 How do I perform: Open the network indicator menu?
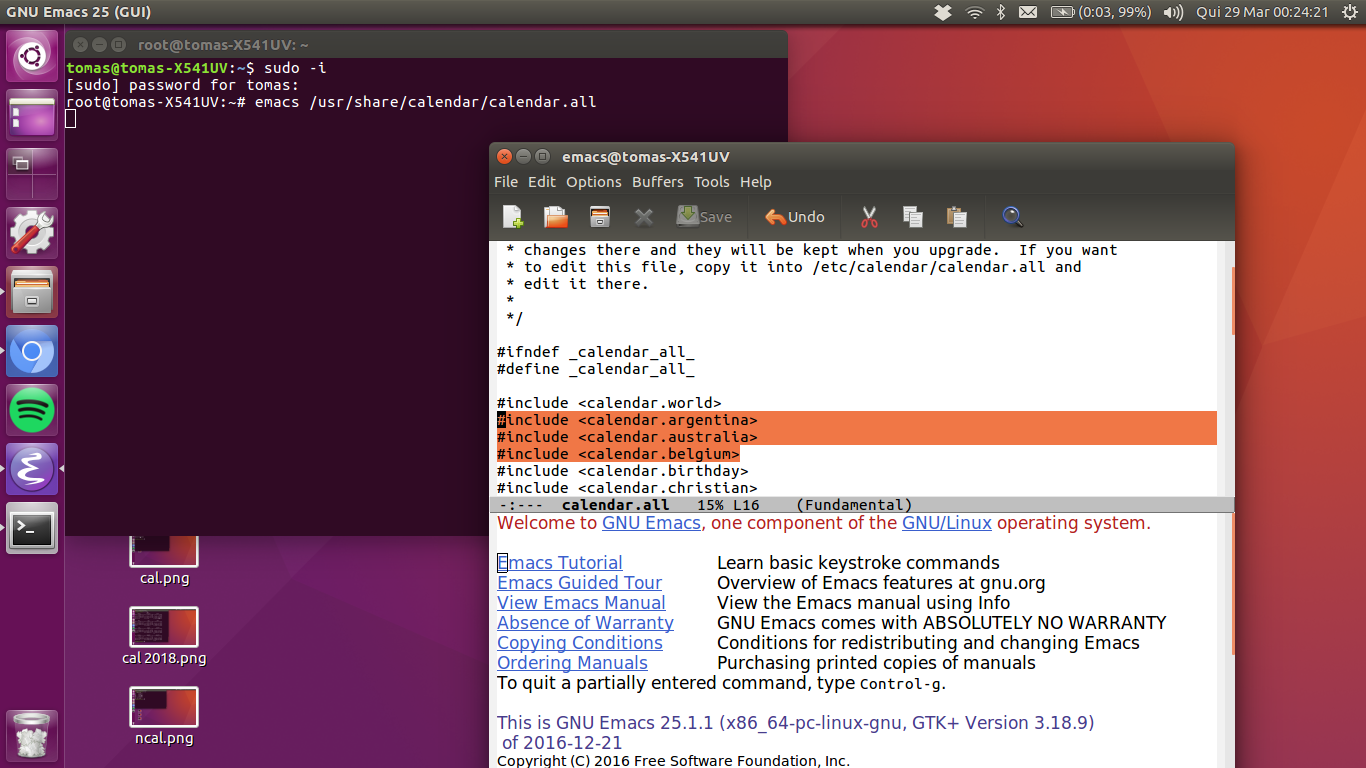(974, 12)
